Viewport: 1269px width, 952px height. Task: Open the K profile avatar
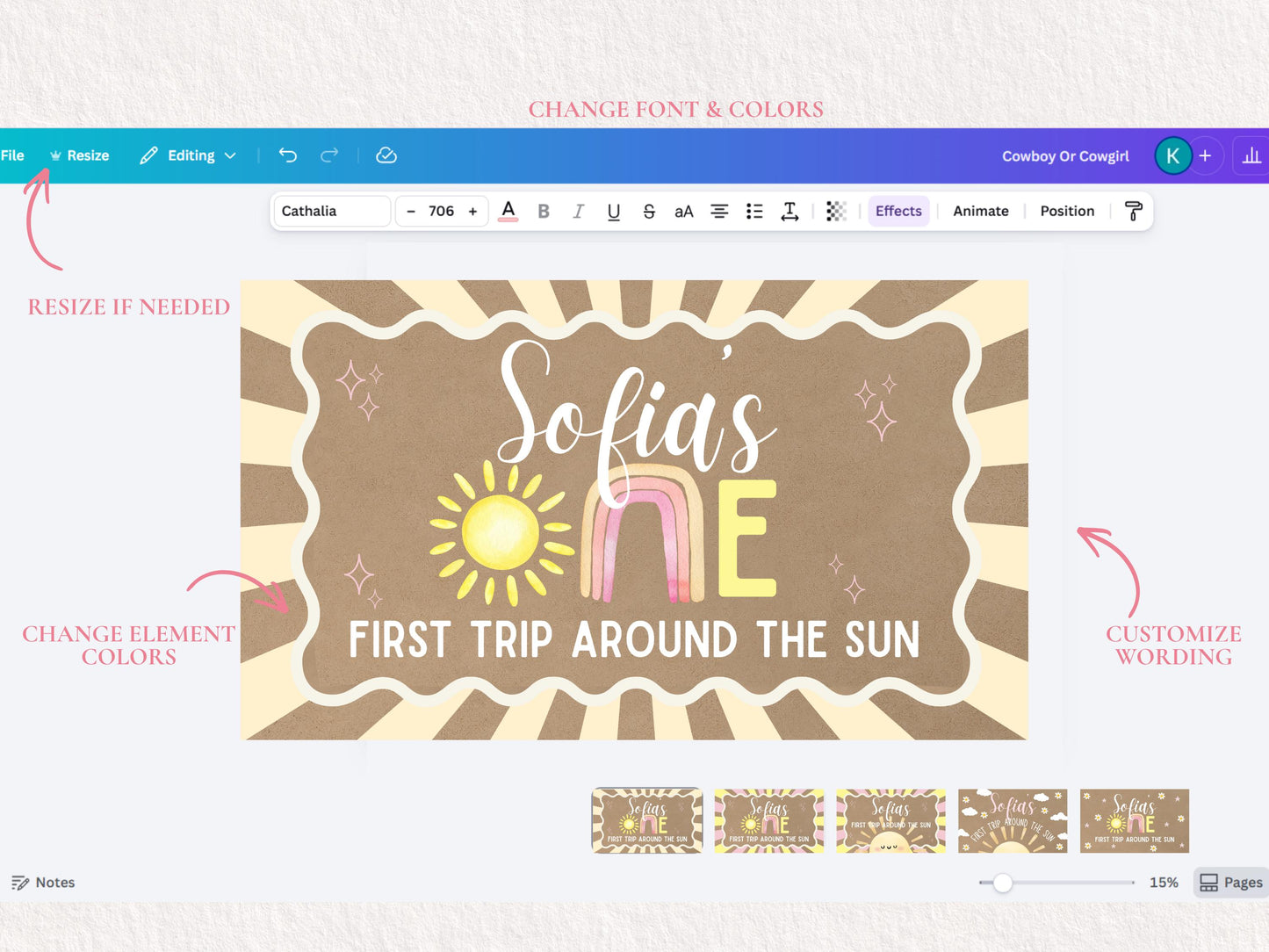pyautogui.click(x=1172, y=156)
